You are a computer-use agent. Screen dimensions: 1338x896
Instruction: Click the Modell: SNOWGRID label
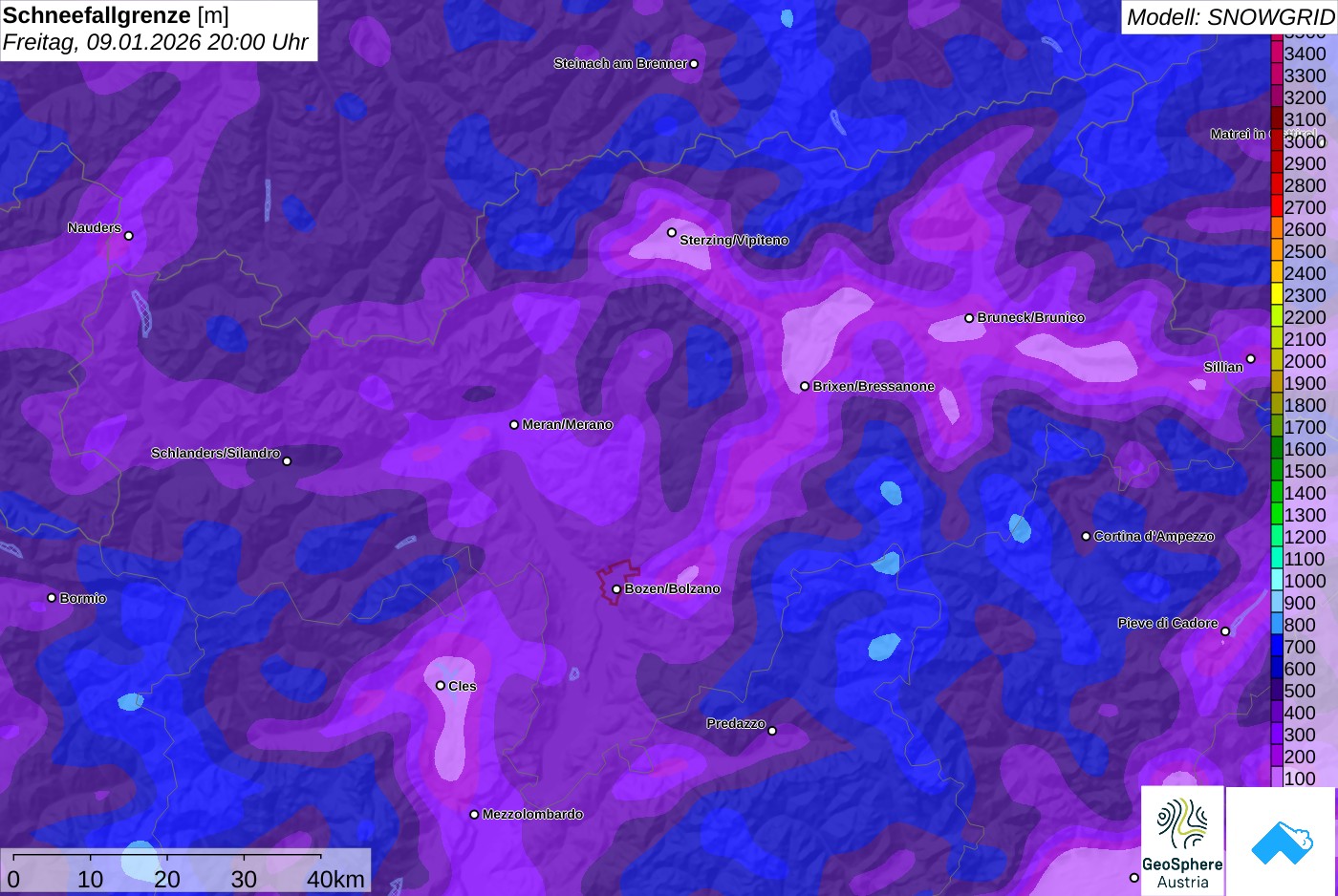click(x=1230, y=16)
